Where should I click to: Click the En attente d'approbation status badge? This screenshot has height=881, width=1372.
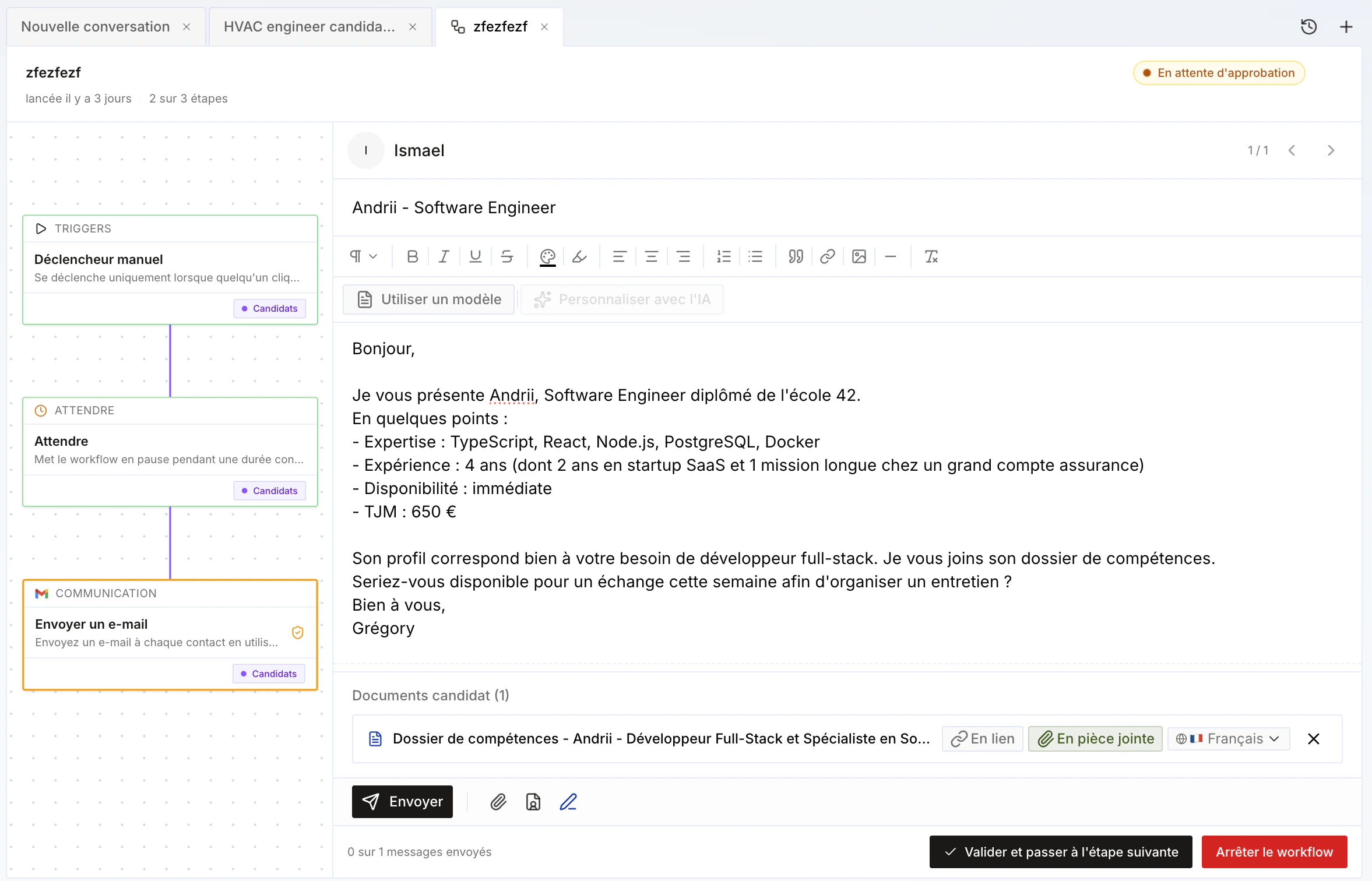pyautogui.click(x=1219, y=73)
